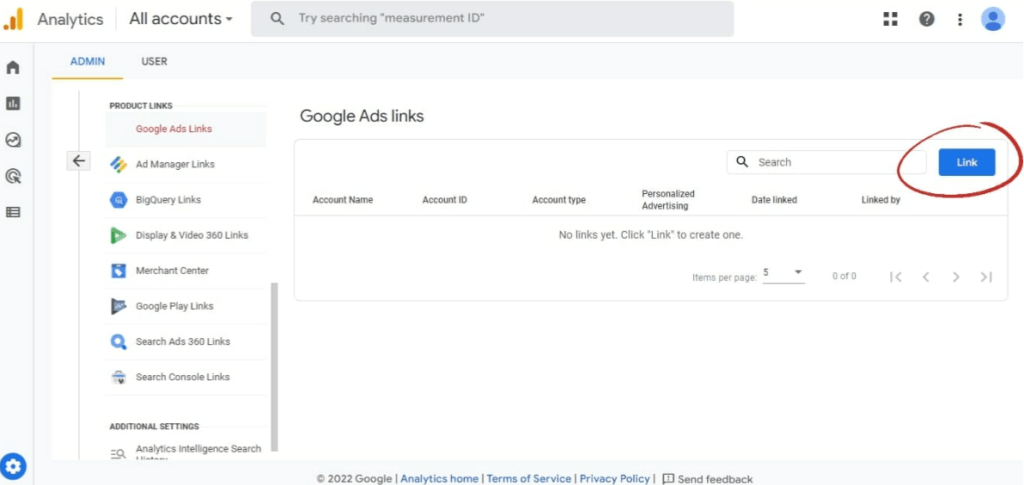This screenshot has width=1024, height=485.
Task: Click Display & Video 360 icon
Action: (118, 236)
